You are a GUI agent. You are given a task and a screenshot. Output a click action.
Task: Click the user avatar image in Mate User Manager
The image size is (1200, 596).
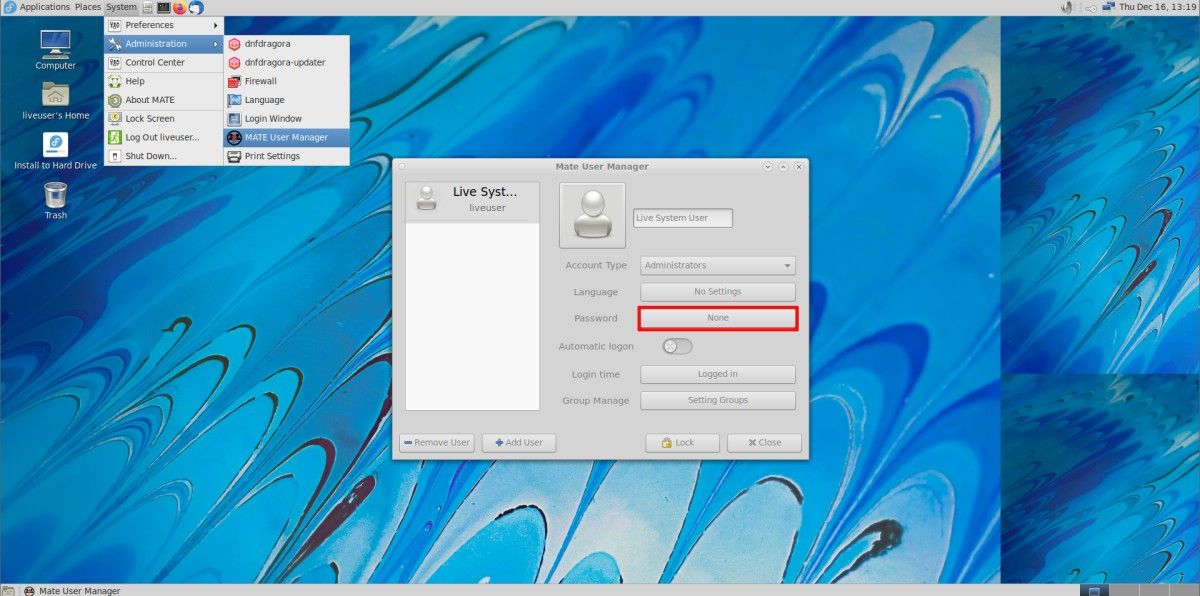tap(592, 215)
